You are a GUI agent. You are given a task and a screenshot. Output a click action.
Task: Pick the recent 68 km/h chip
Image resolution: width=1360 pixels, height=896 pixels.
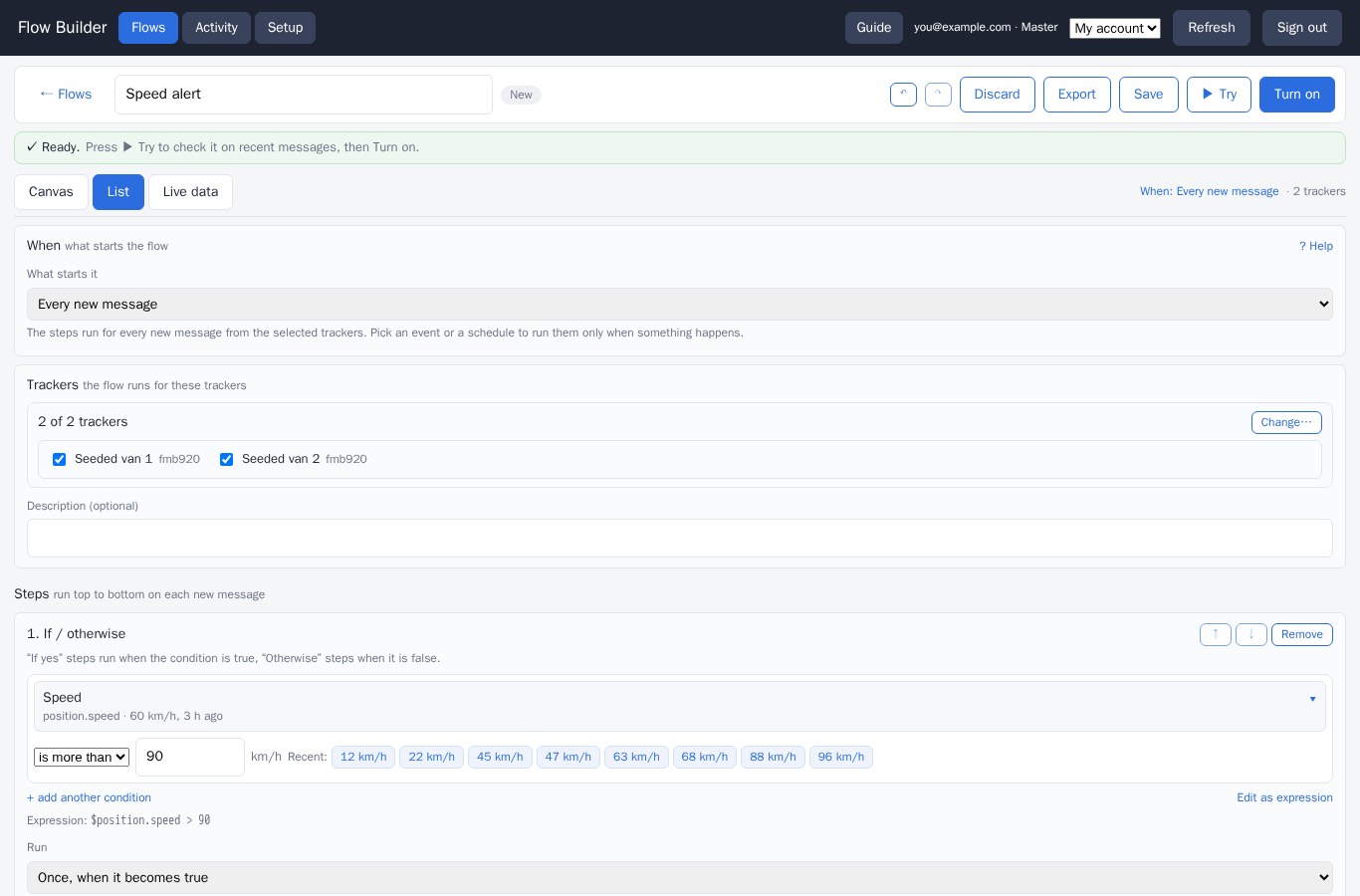705,758
